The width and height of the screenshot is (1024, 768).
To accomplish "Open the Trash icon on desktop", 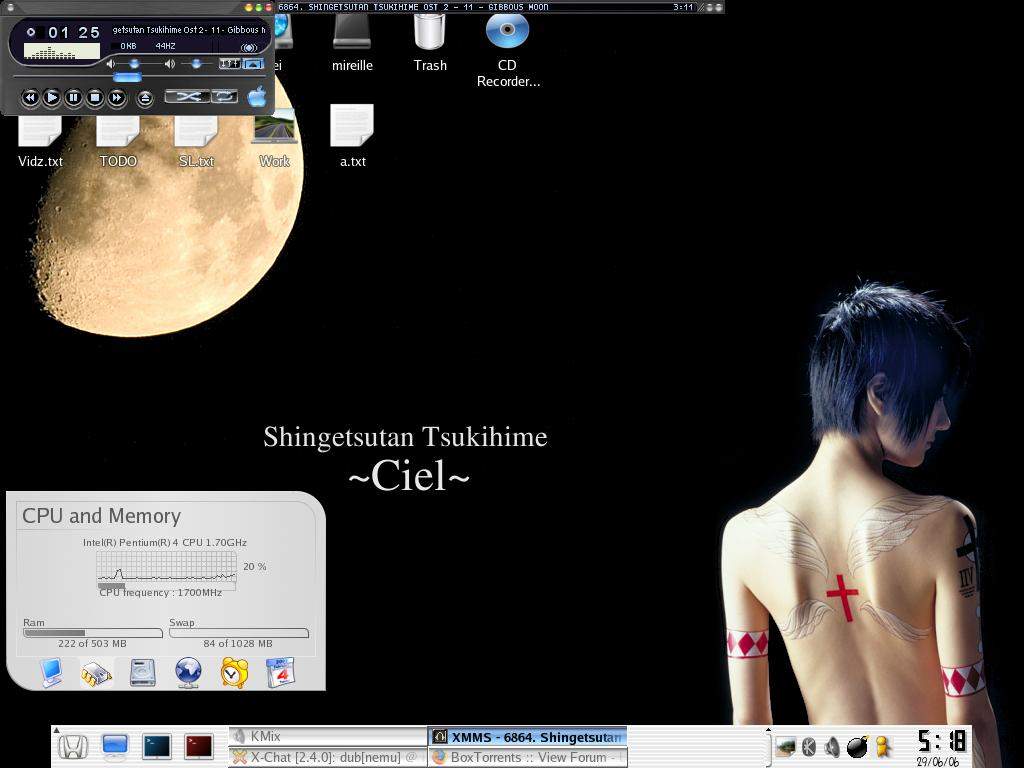I will [x=430, y=34].
